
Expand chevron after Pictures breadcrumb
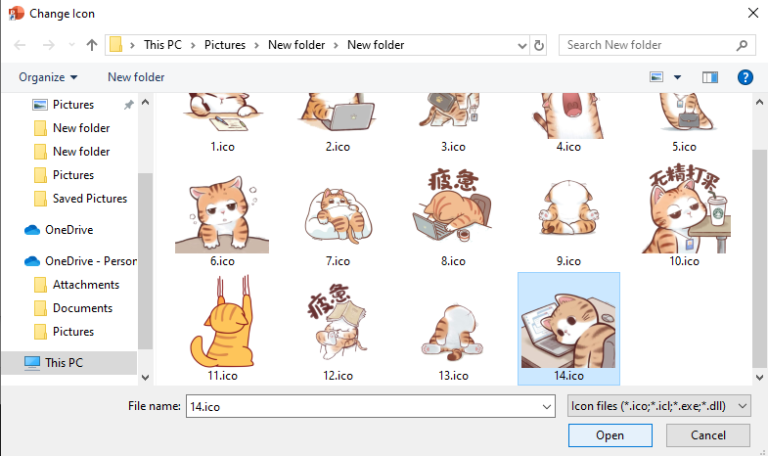[x=257, y=45]
